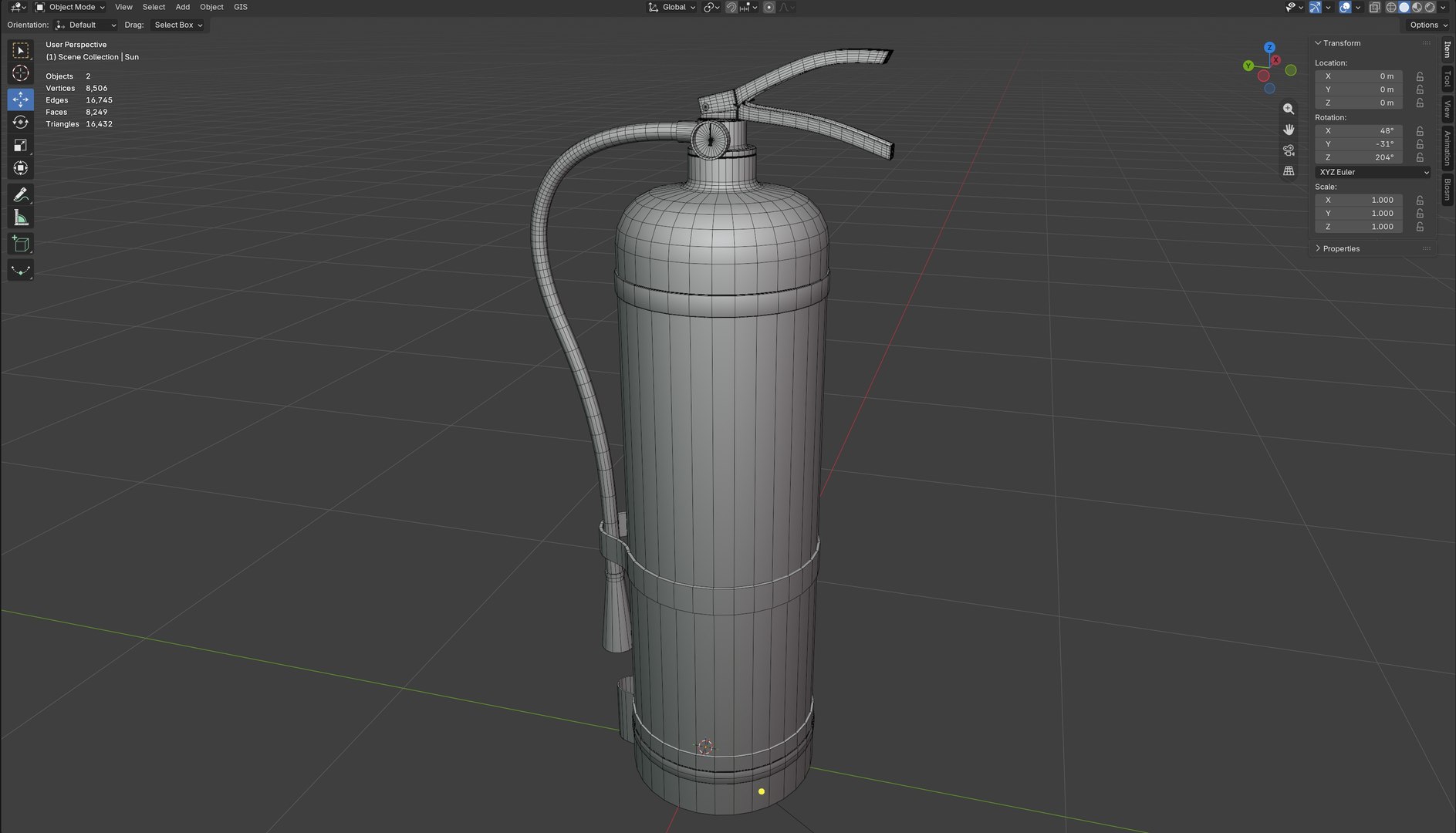1456x833 pixels.
Task: Open Global transform orientation dropdown
Action: click(x=671, y=7)
